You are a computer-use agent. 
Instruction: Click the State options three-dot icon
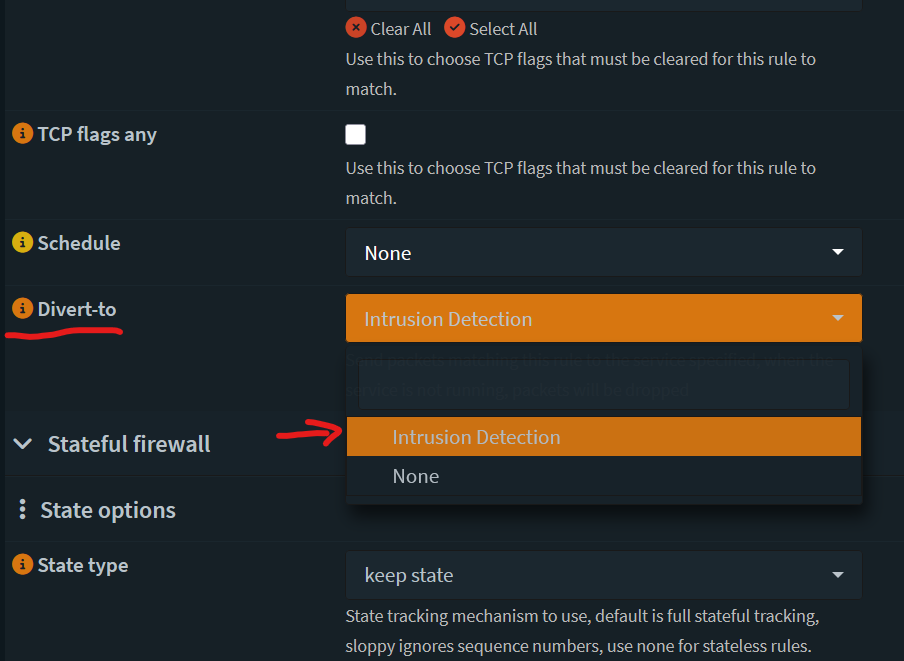pos(22,510)
